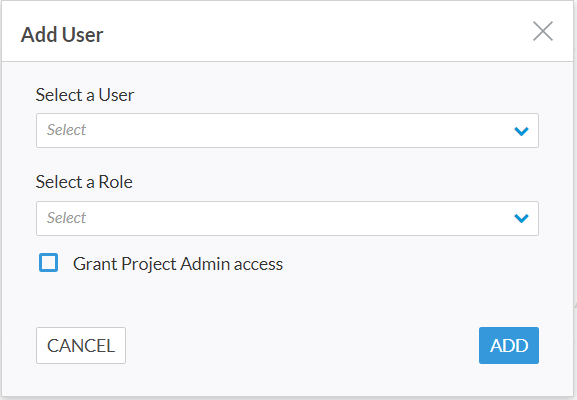Click the "Add User" dialog title
The width and height of the screenshot is (577, 400).
pyautogui.click(x=62, y=35)
